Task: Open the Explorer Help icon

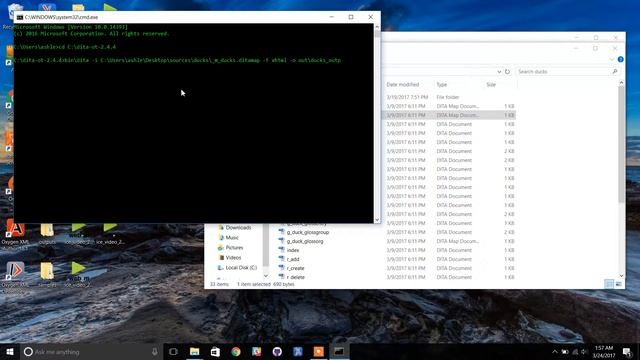Action: [620, 60]
